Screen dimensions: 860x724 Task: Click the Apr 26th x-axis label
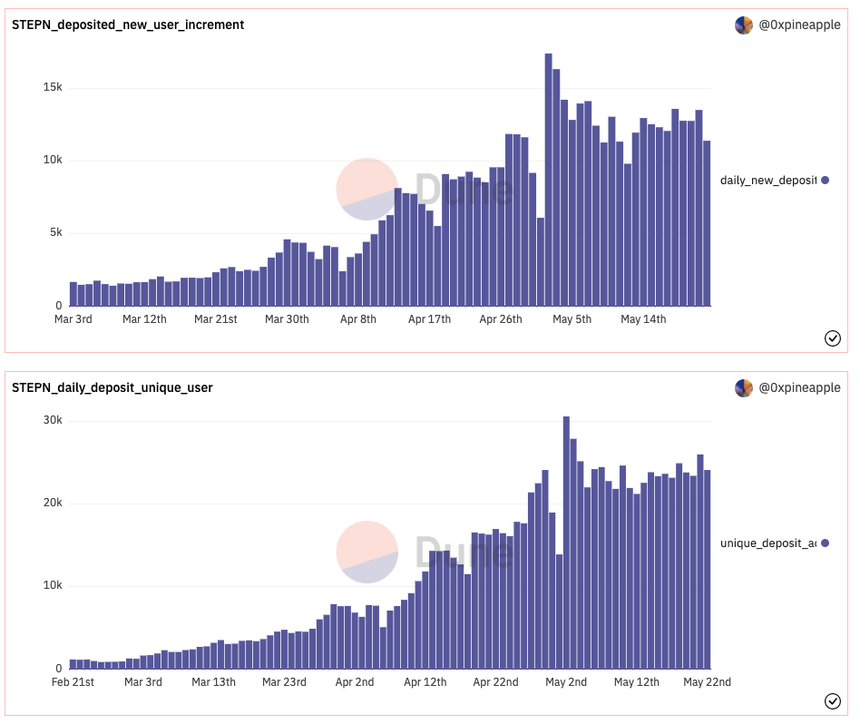tap(501, 319)
